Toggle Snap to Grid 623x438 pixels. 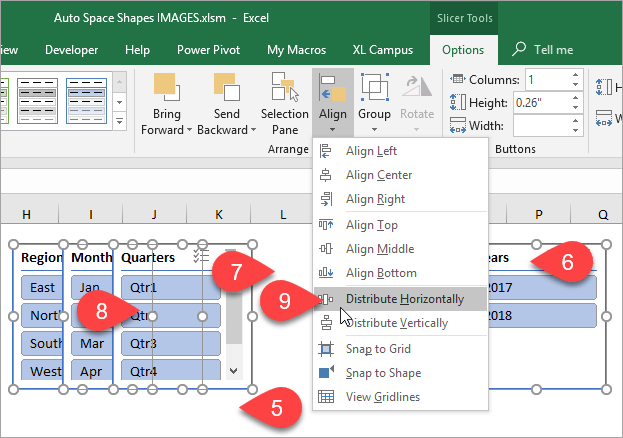pos(378,349)
